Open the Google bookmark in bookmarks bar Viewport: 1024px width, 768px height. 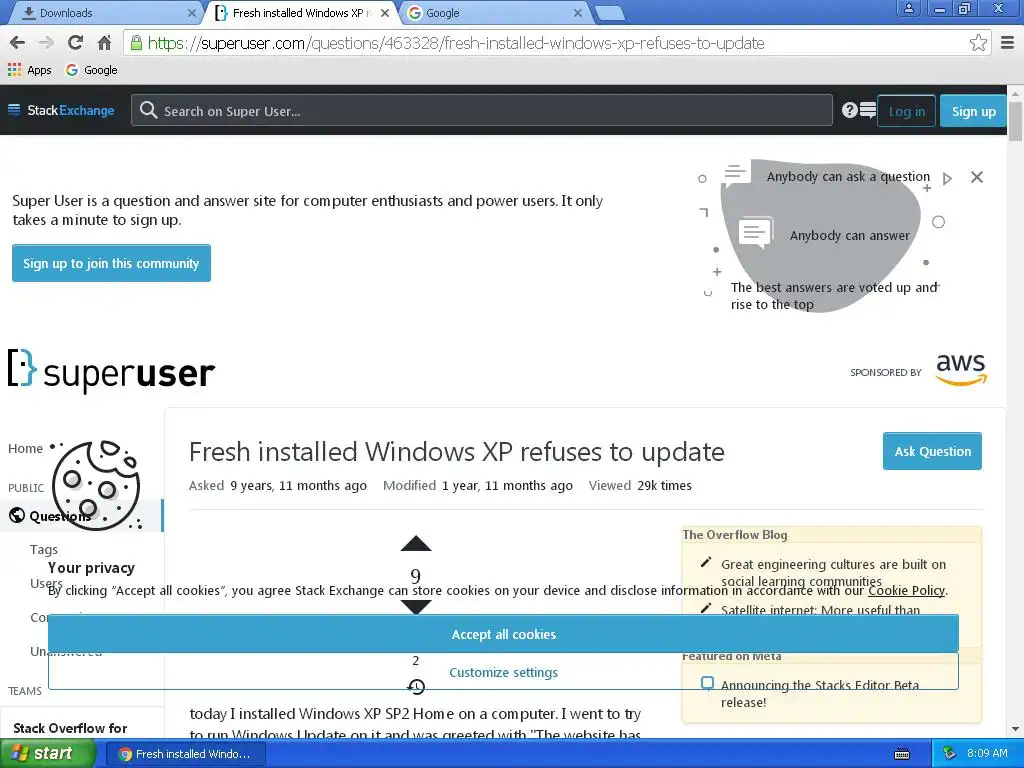(x=91, y=70)
